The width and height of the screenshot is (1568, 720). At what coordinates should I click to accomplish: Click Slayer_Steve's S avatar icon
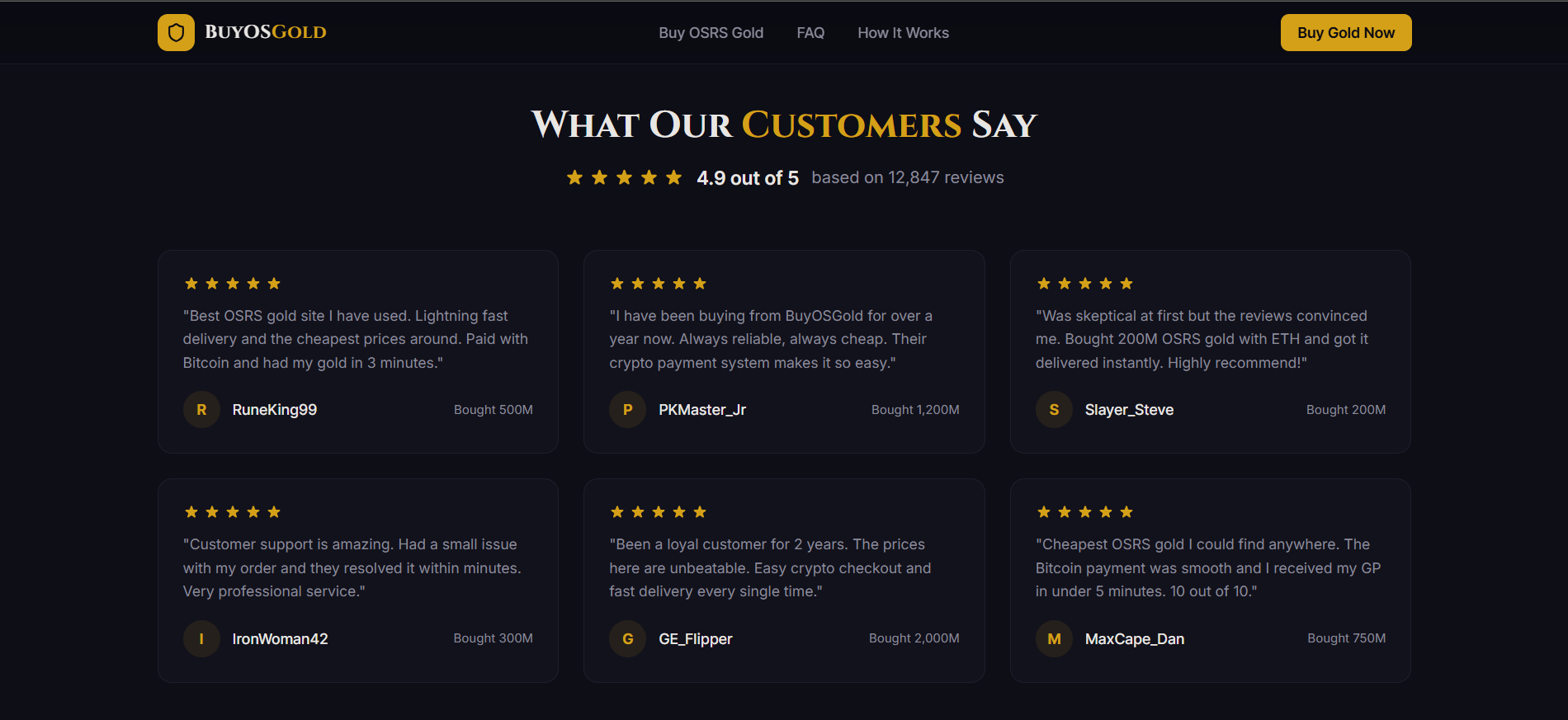[1054, 410]
